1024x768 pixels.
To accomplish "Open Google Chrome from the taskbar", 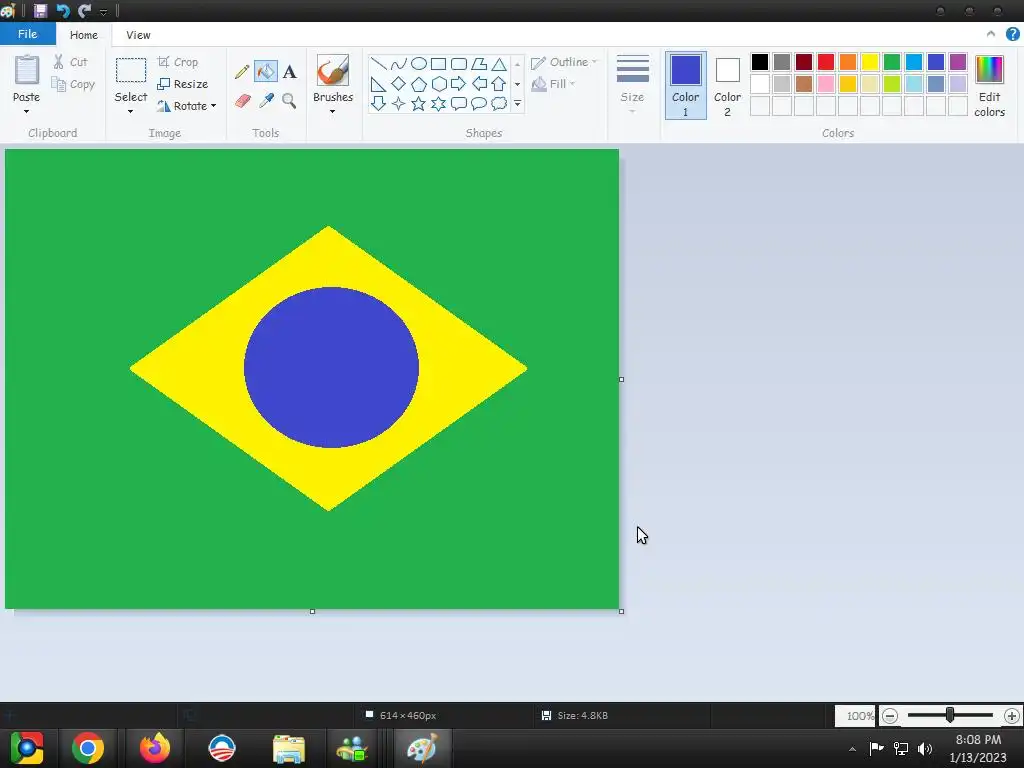I will pyautogui.click(x=88, y=748).
